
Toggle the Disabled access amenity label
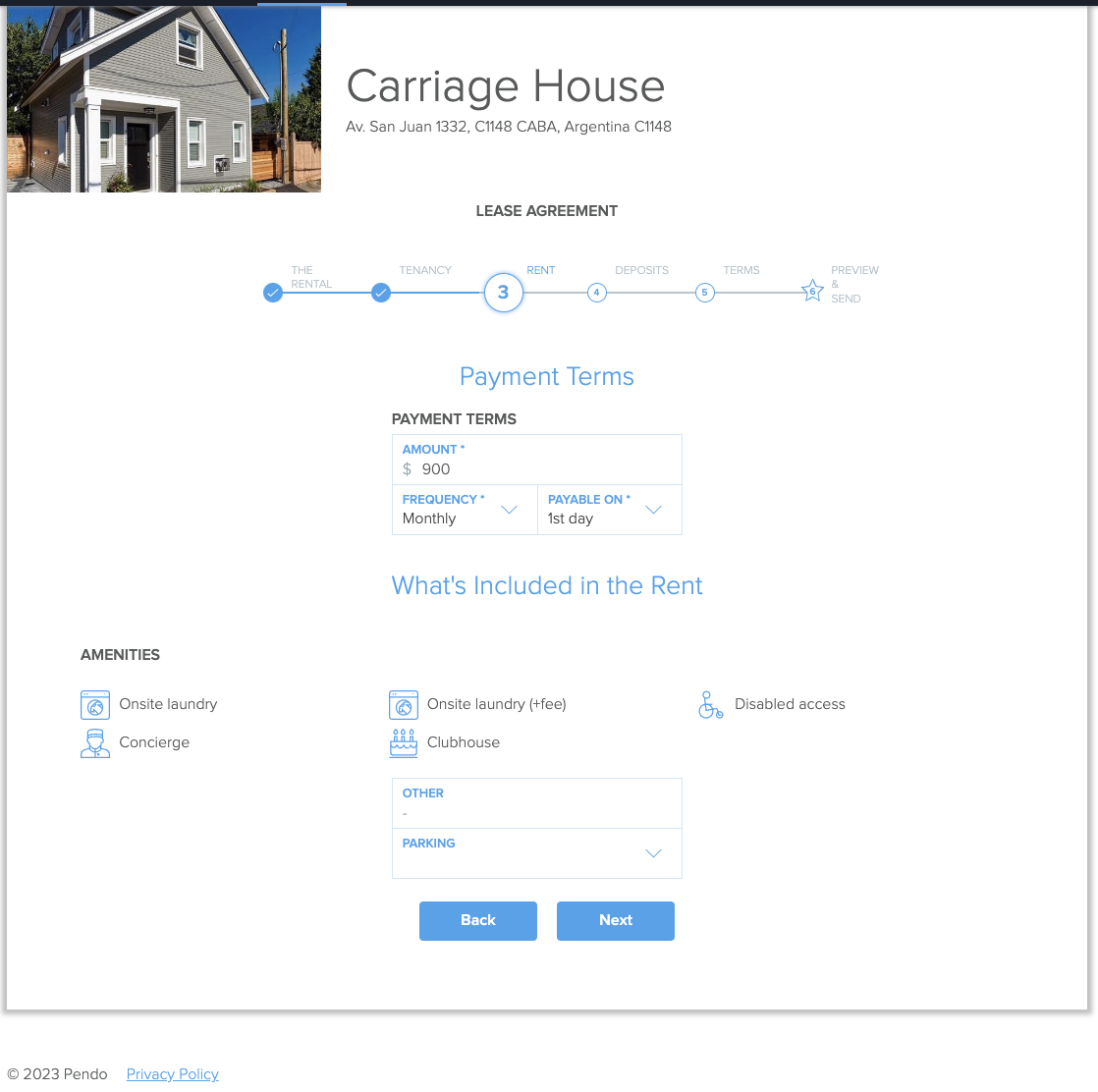(x=790, y=704)
